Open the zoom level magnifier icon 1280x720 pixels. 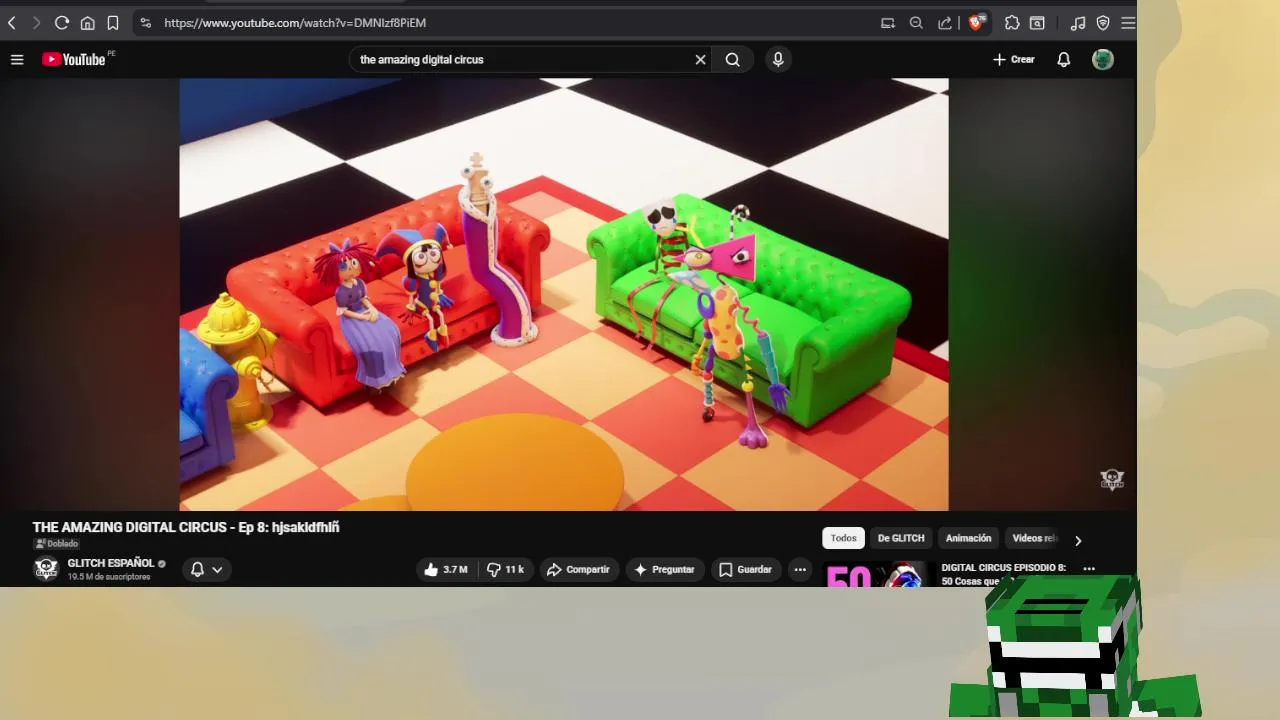916,22
